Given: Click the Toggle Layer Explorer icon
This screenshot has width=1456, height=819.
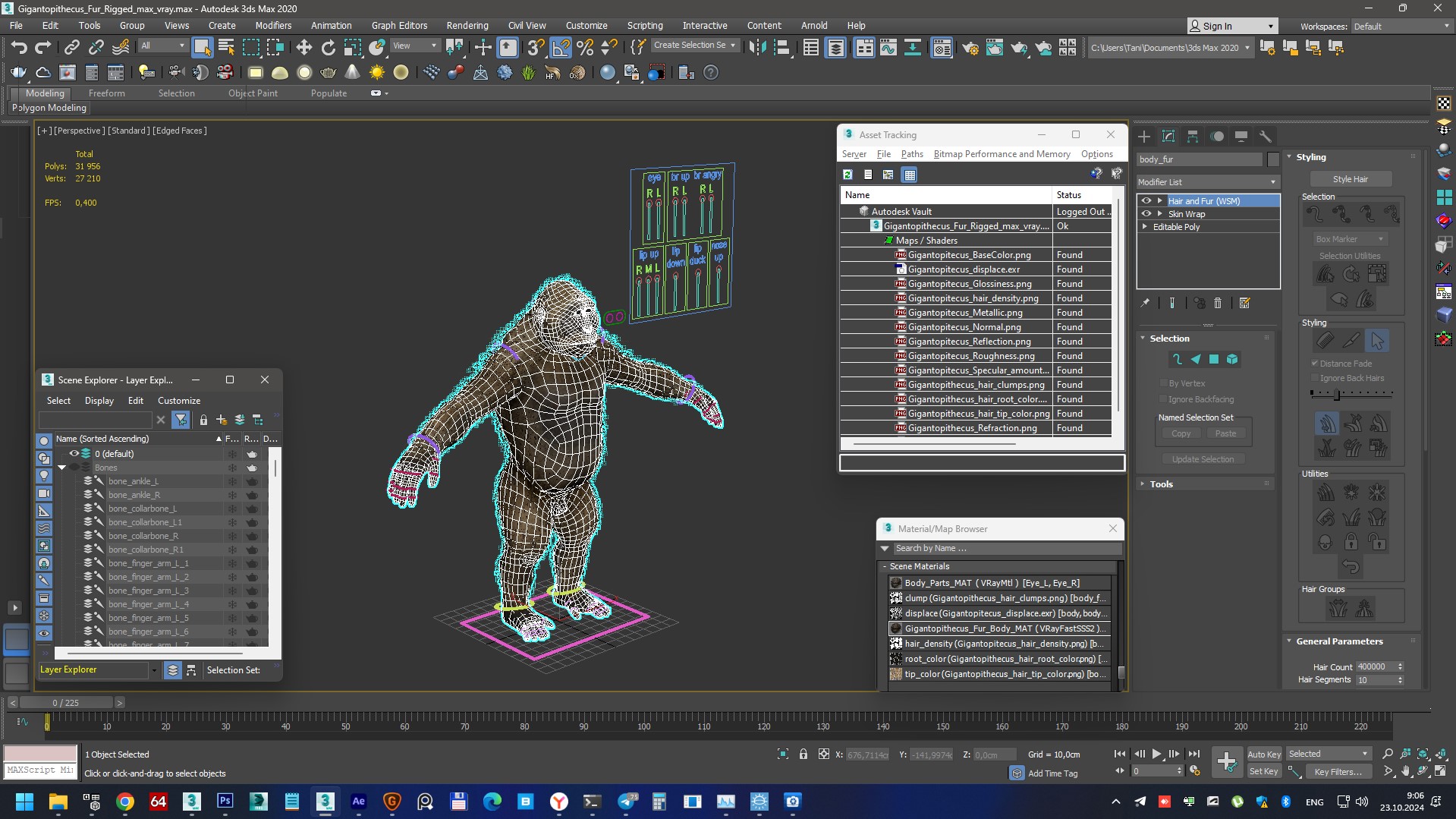Looking at the screenshot, I should pos(835,48).
